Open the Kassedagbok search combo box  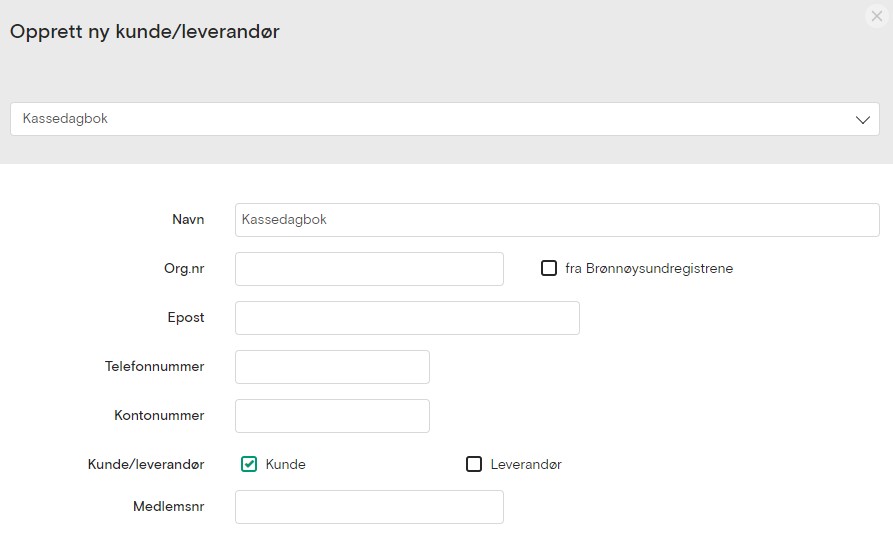pyautogui.click(x=430, y=119)
